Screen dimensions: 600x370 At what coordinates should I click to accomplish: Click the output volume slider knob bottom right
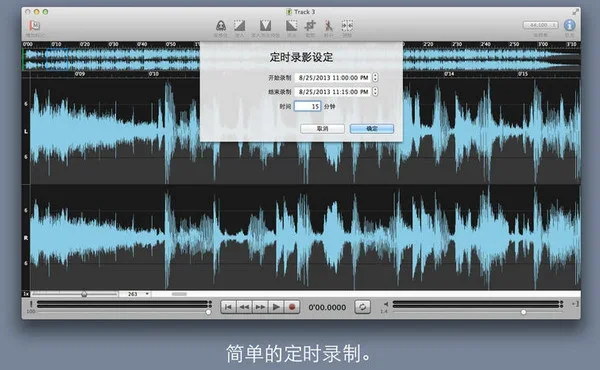523,312
